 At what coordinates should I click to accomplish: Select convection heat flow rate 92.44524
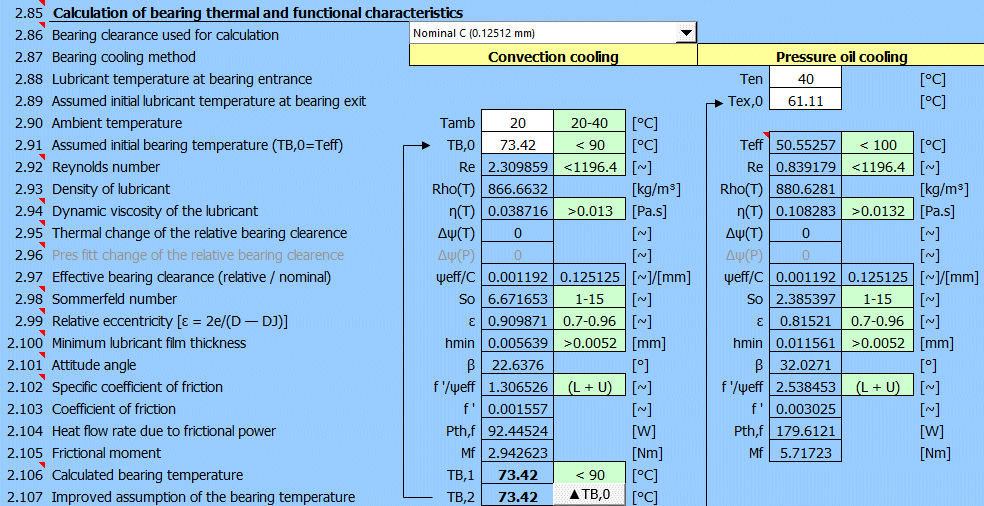pyautogui.click(x=517, y=431)
